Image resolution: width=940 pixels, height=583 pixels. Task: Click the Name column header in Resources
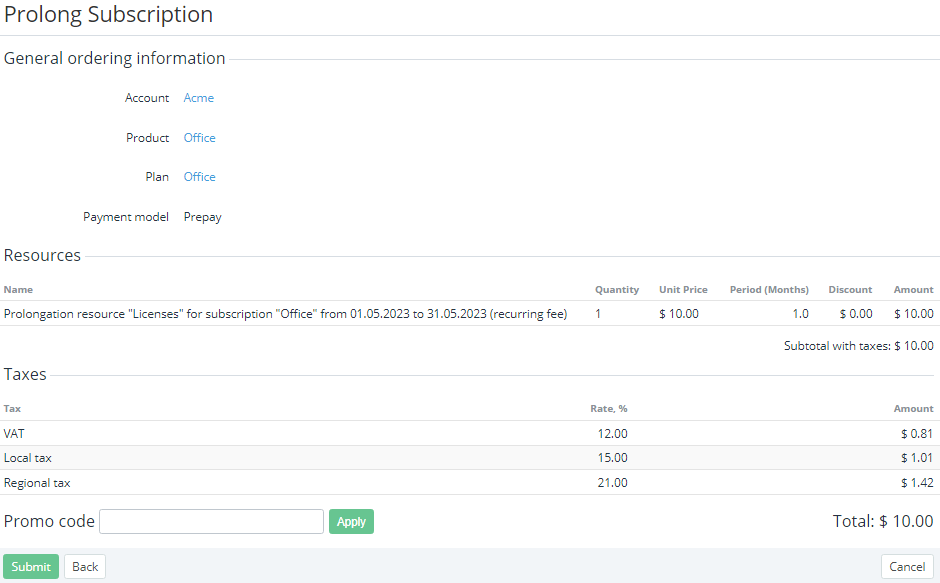18,290
